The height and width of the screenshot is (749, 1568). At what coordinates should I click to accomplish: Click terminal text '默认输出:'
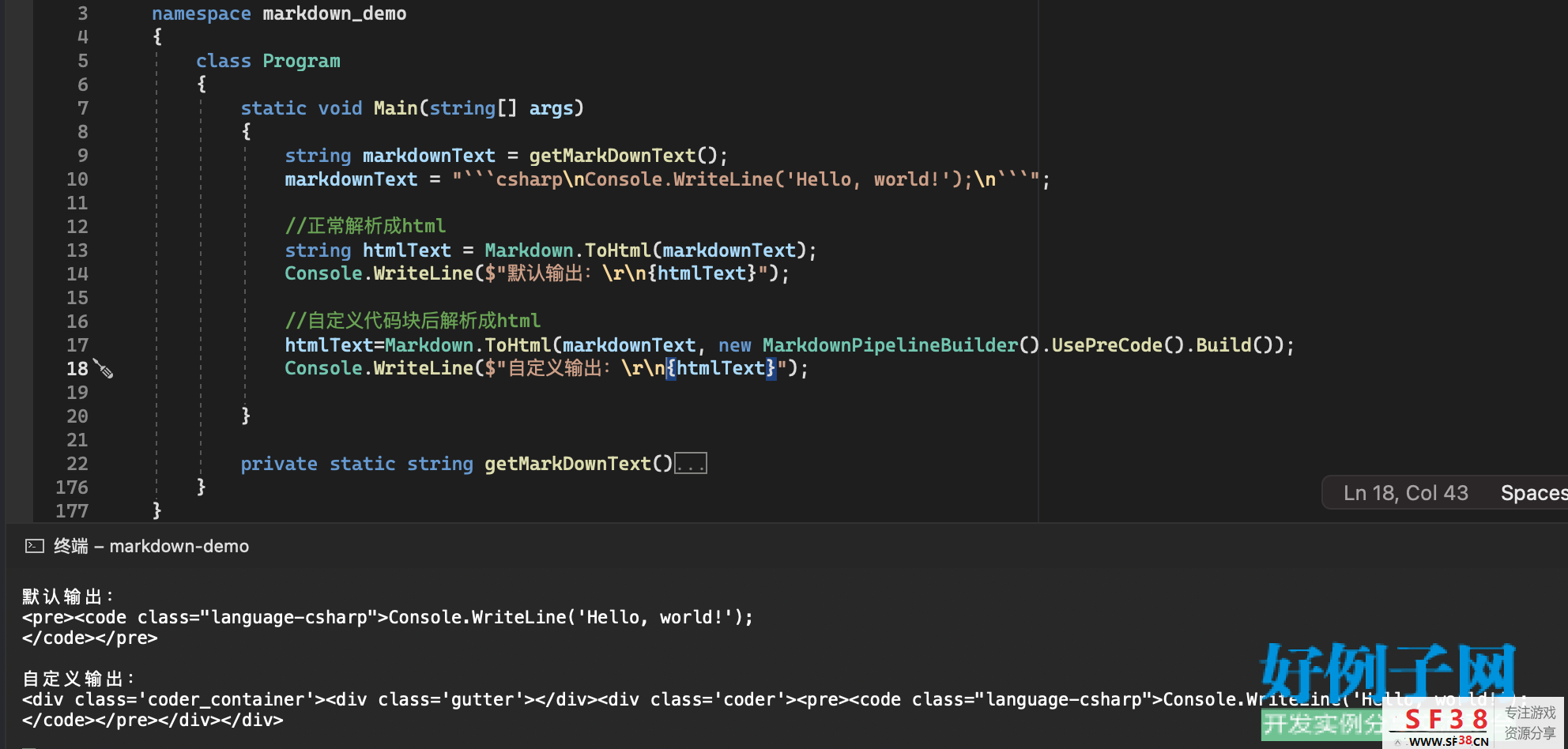69,597
